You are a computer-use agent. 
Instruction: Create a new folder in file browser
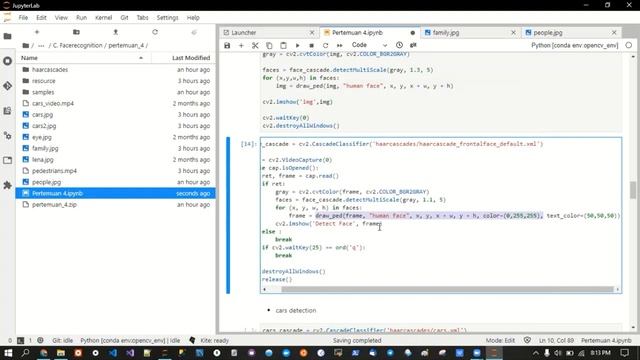coord(76,32)
